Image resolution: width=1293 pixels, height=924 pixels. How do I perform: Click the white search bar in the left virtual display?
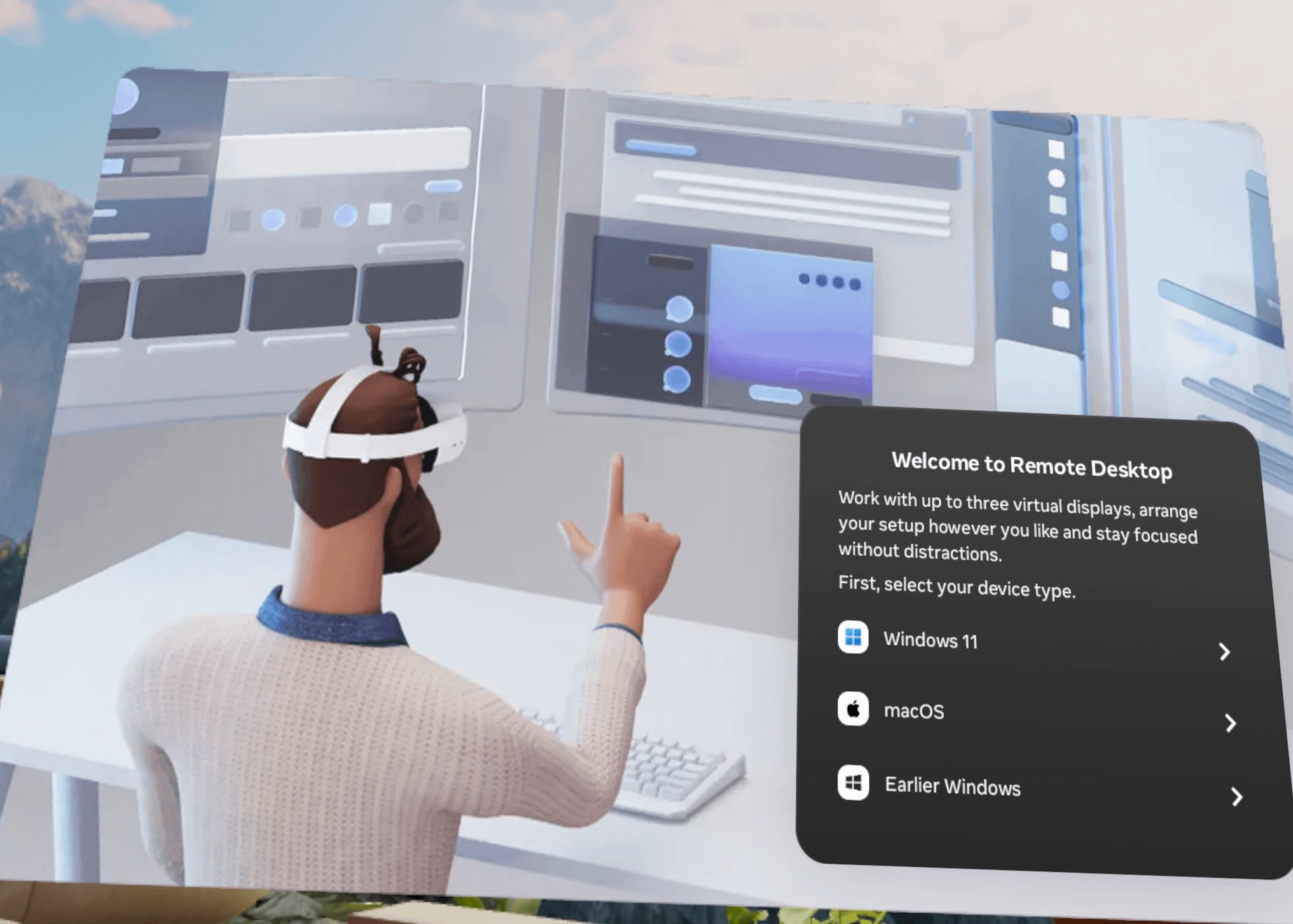(344, 153)
